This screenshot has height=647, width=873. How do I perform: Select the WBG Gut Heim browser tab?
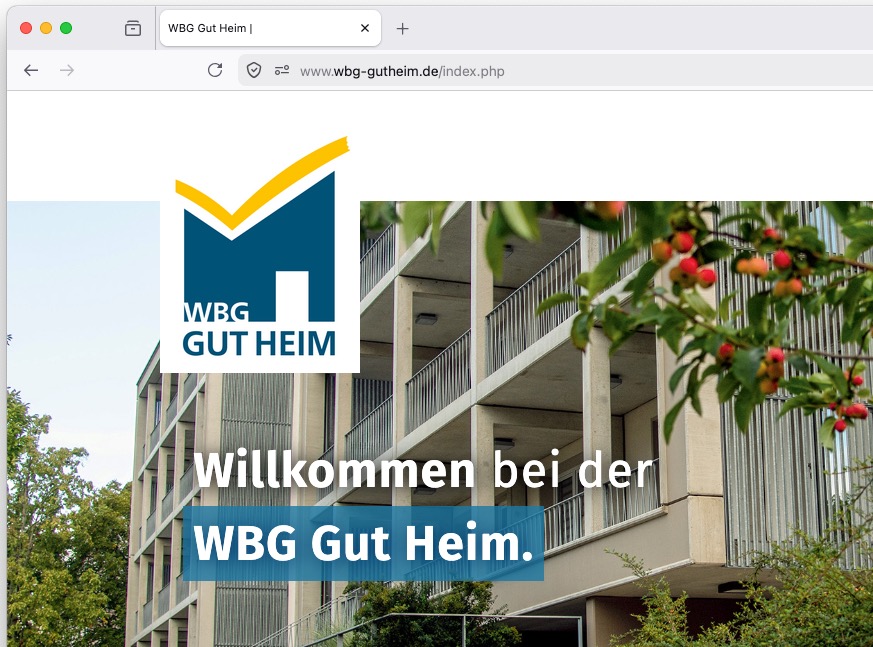click(x=270, y=28)
